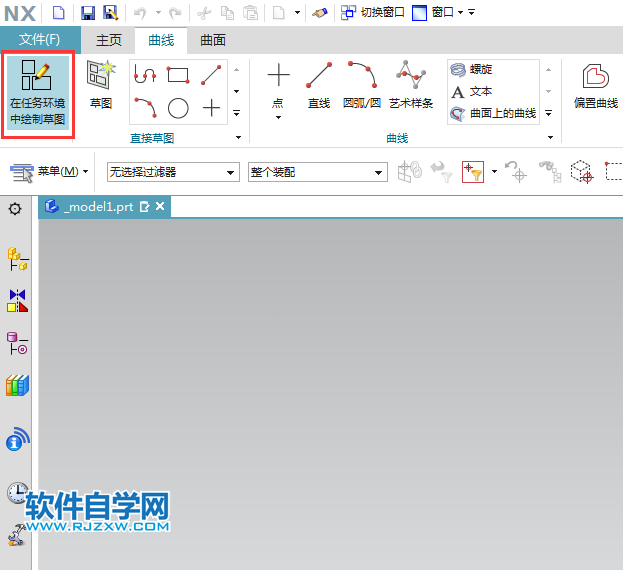This screenshot has height=570, width=623.
Task: Click the 直线 line tool
Action: [319, 85]
